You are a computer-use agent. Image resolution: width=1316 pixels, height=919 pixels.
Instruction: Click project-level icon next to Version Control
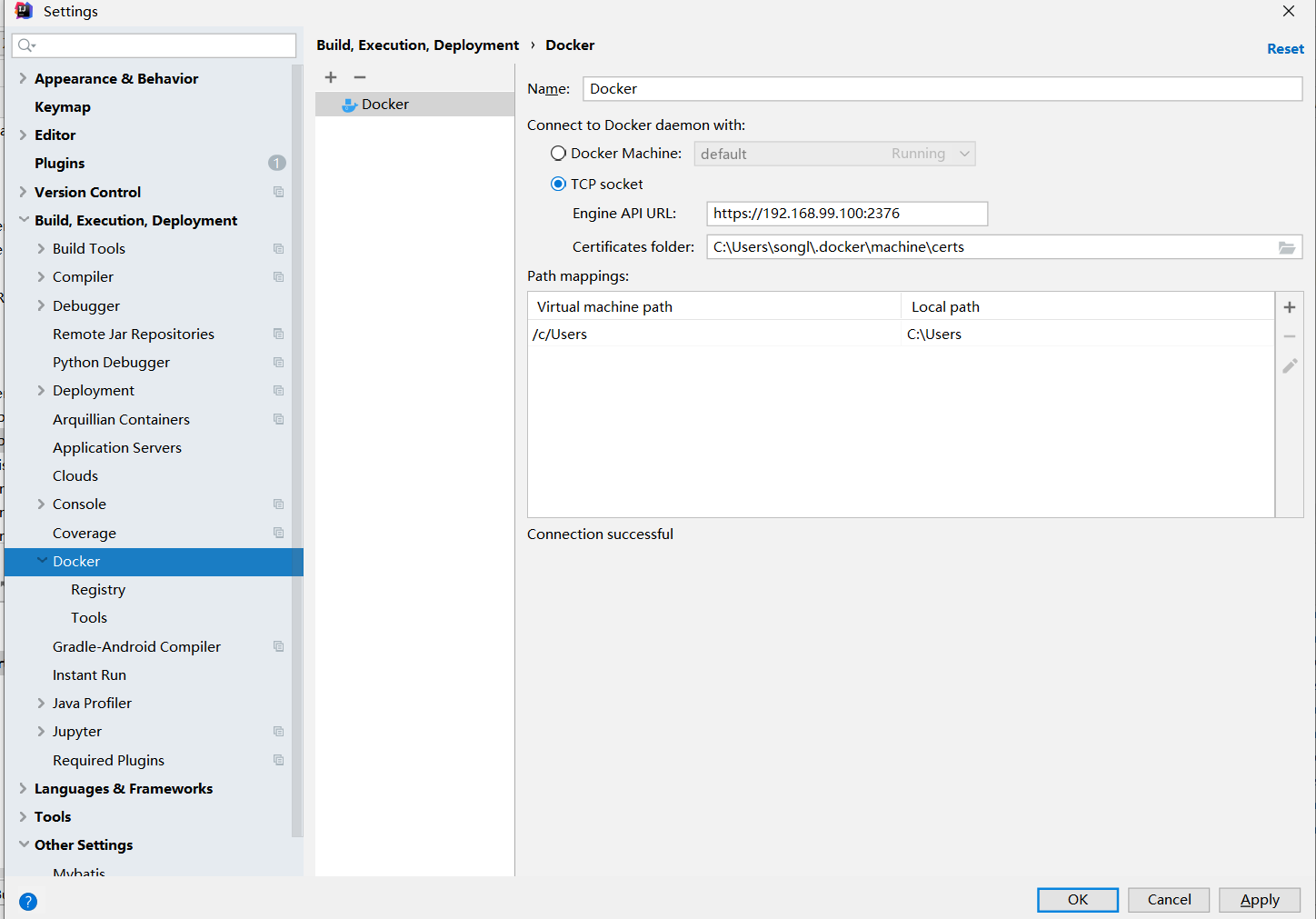click(279, 192)
